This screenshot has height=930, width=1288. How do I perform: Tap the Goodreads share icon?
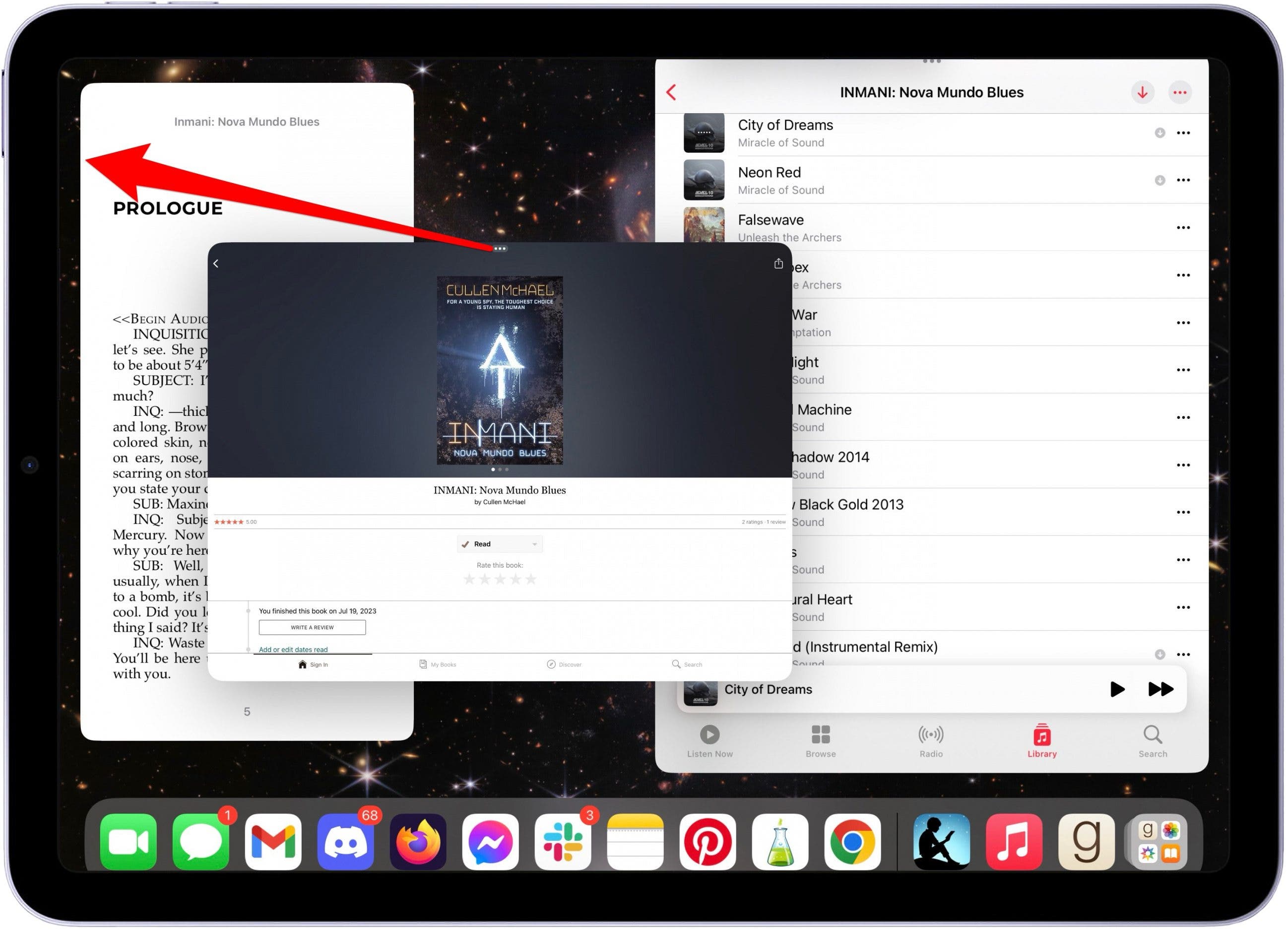[778, 264]
